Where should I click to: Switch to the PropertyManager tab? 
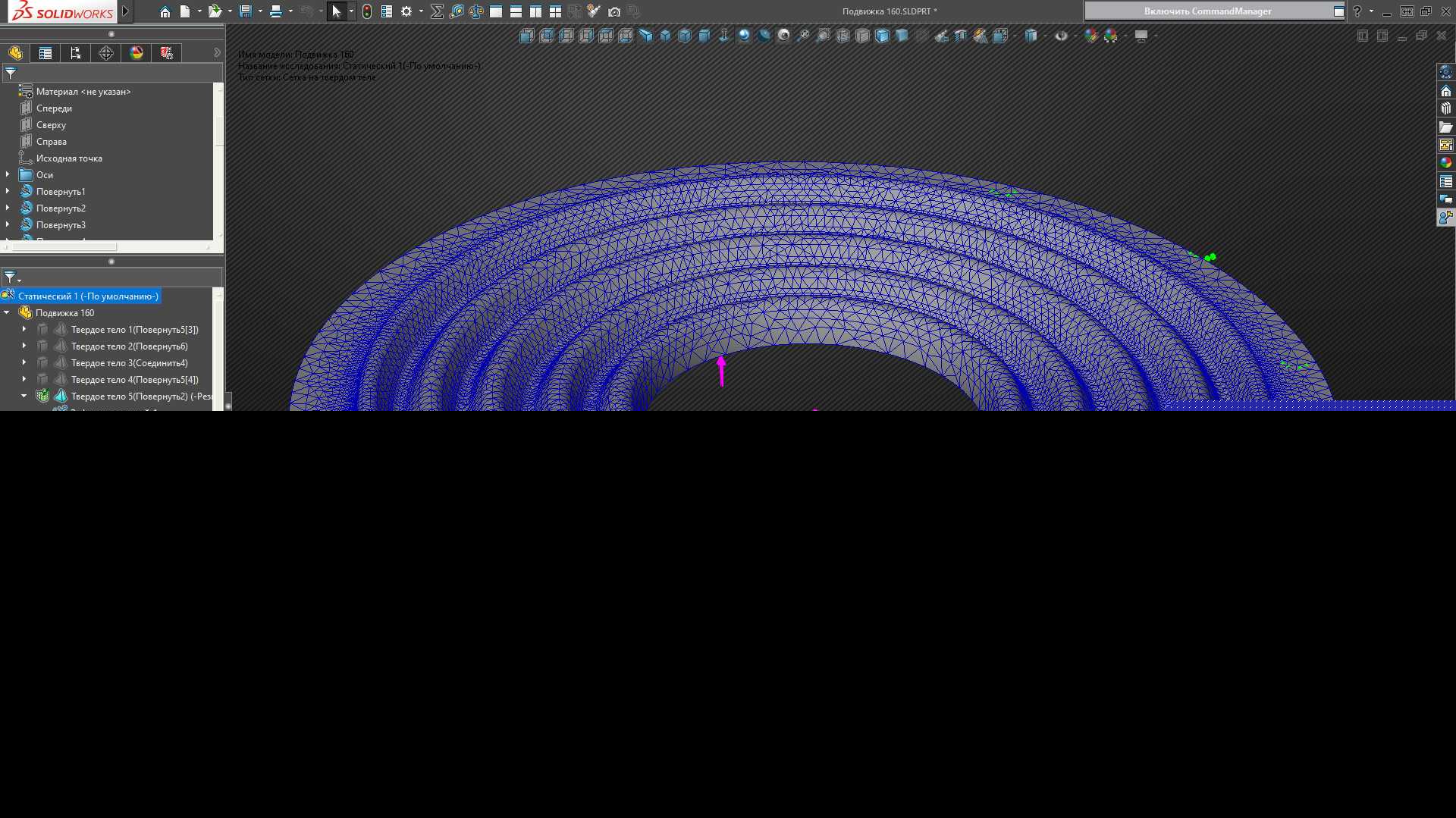(x=45, y=52)
